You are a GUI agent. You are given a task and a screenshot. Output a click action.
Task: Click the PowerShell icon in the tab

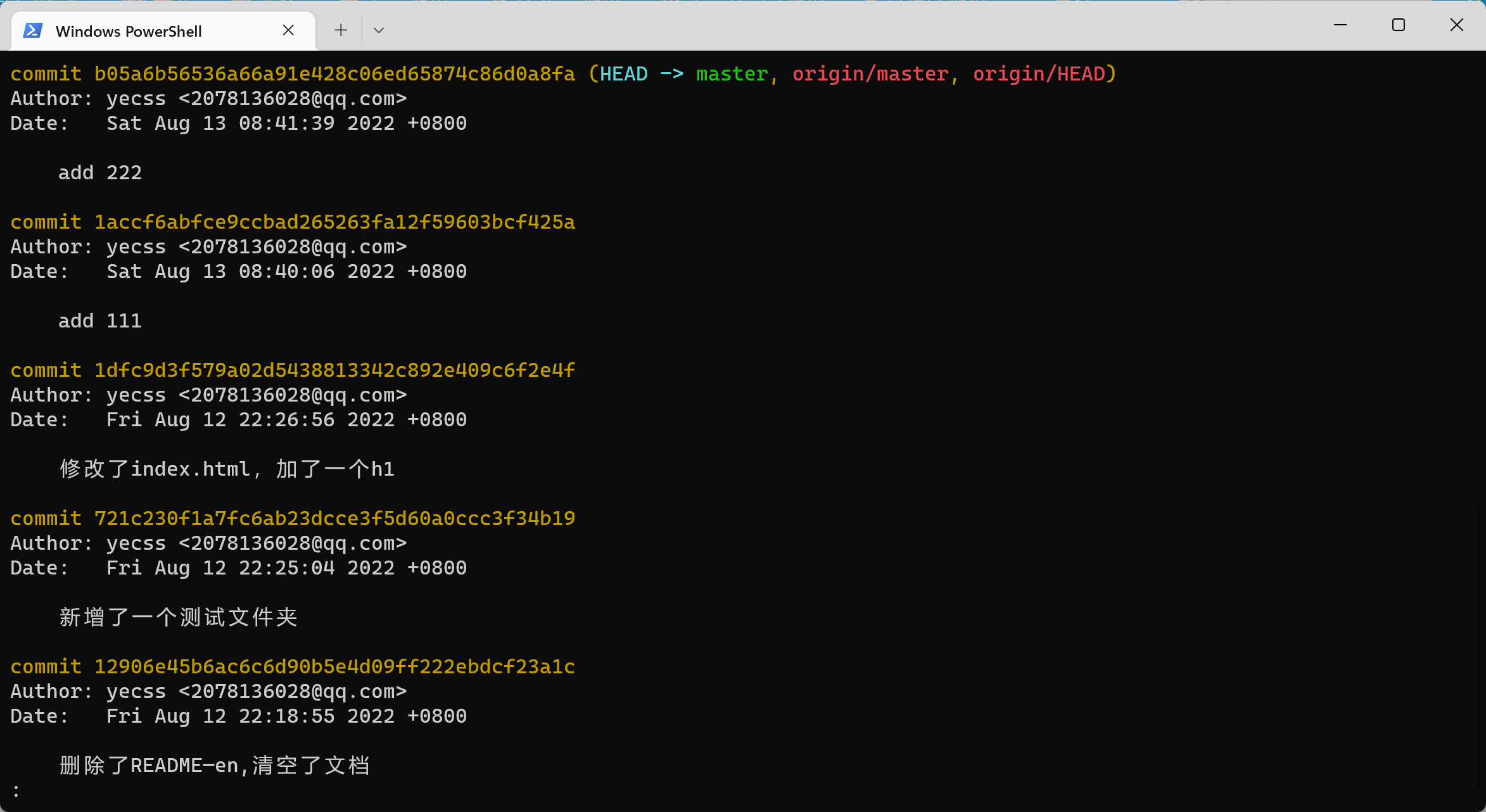[33, 30]
